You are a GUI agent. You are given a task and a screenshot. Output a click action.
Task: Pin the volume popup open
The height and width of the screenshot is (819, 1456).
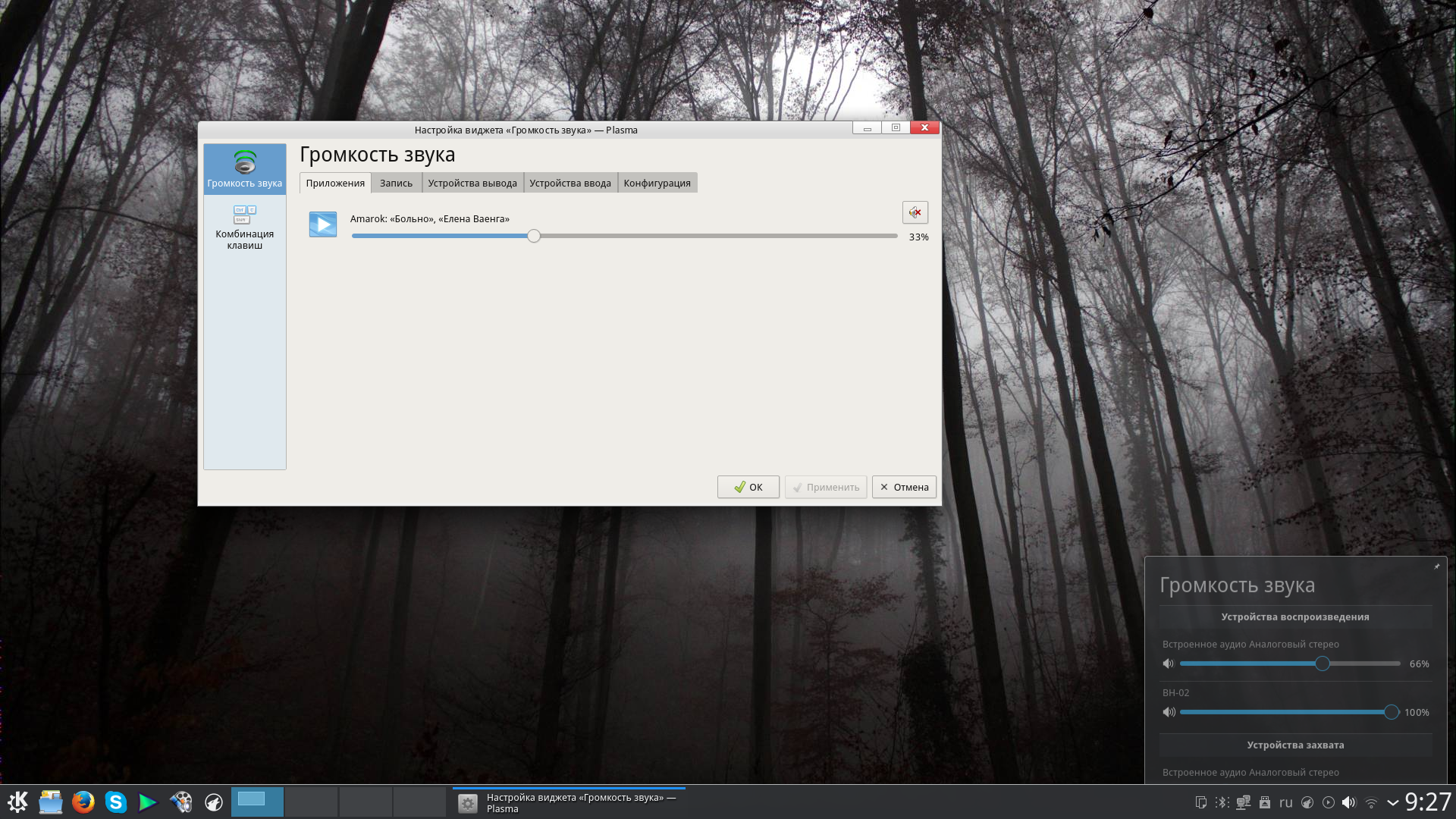coord(1436,566)
